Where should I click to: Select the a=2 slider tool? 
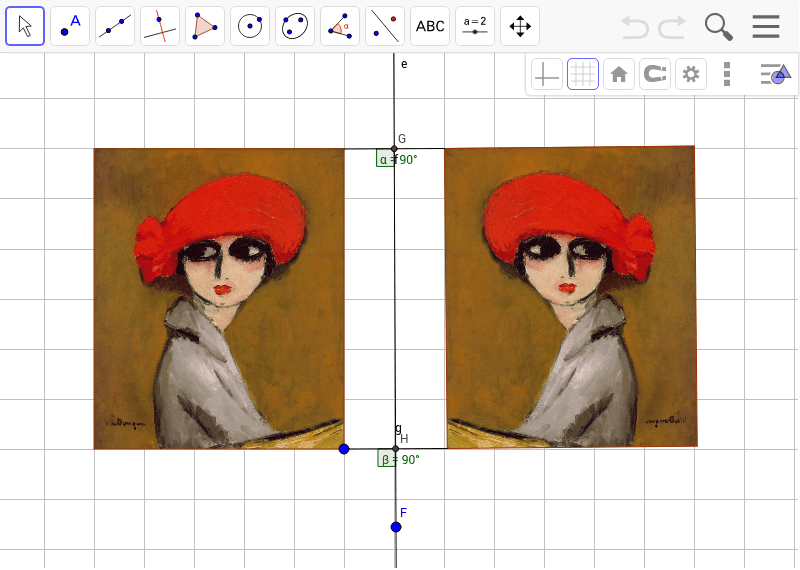474,26
